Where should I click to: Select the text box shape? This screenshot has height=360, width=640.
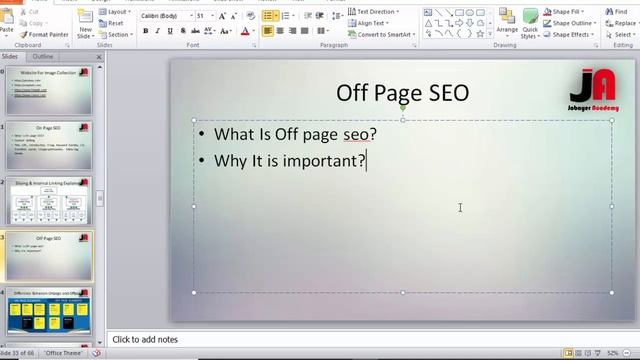coord(428,13)
